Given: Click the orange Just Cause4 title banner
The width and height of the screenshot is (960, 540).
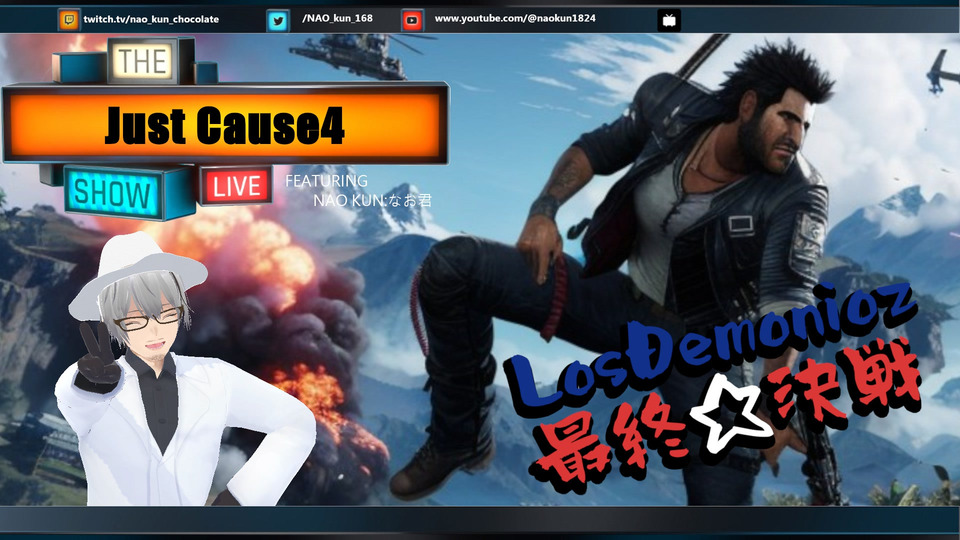Looking at the screenshot, I should pyautogui.click(x=225, y=125).
